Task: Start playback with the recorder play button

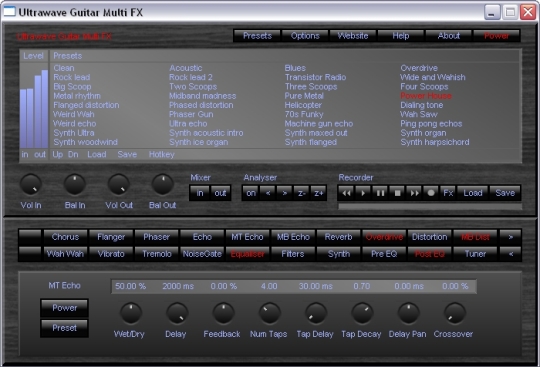Action: click(363, 193)
